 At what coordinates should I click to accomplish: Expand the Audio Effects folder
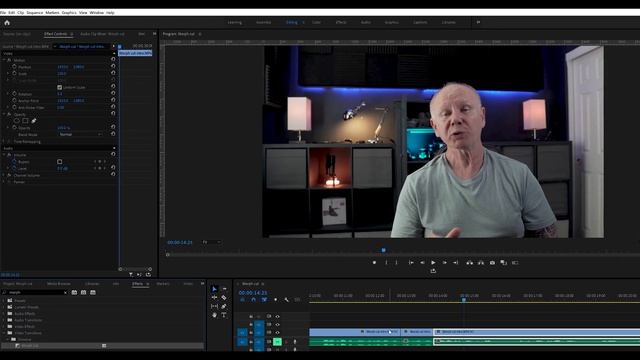tap(4, 313)
